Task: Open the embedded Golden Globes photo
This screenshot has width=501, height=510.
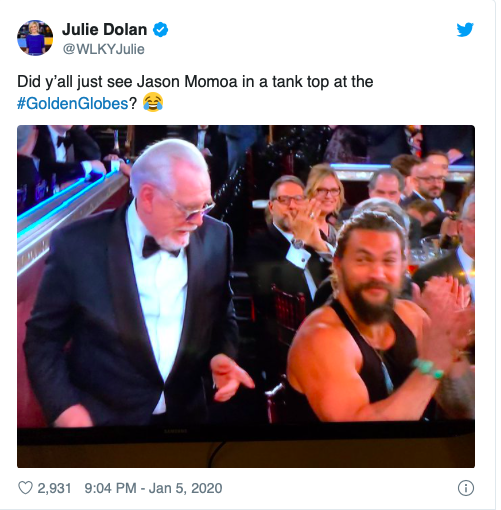Action: 246,296
